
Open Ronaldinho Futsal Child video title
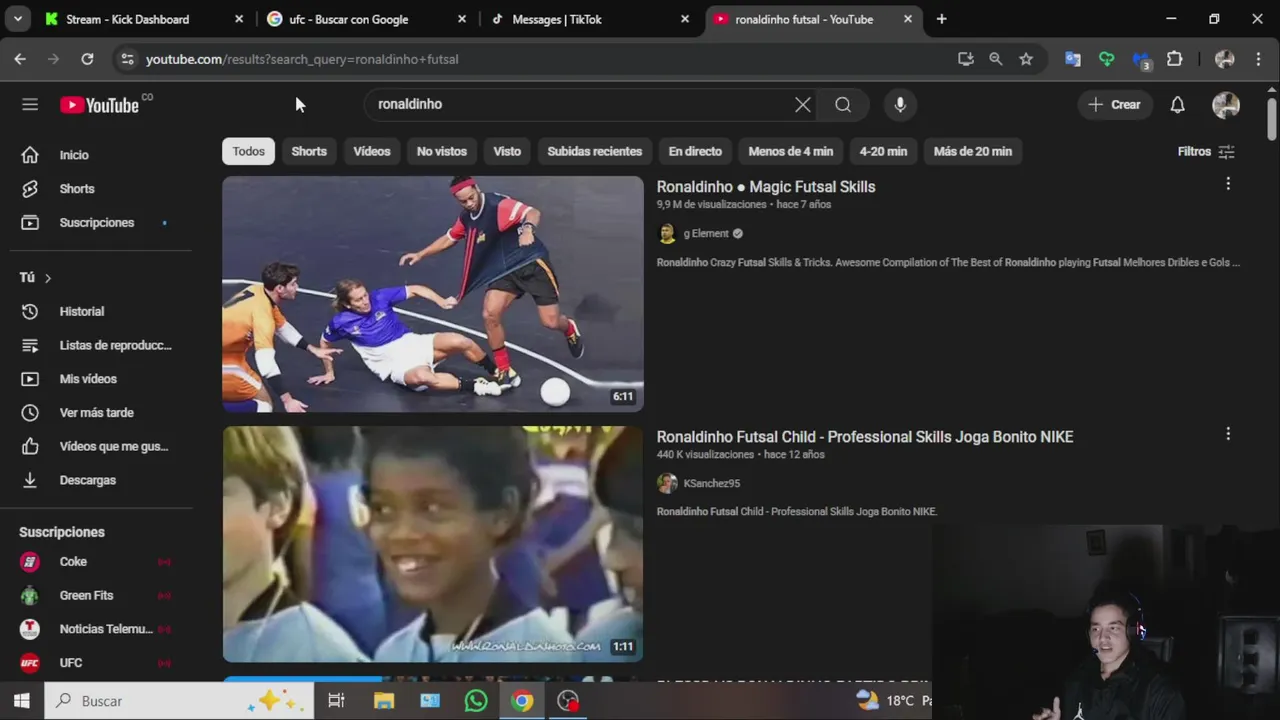(x=865, y=437)
